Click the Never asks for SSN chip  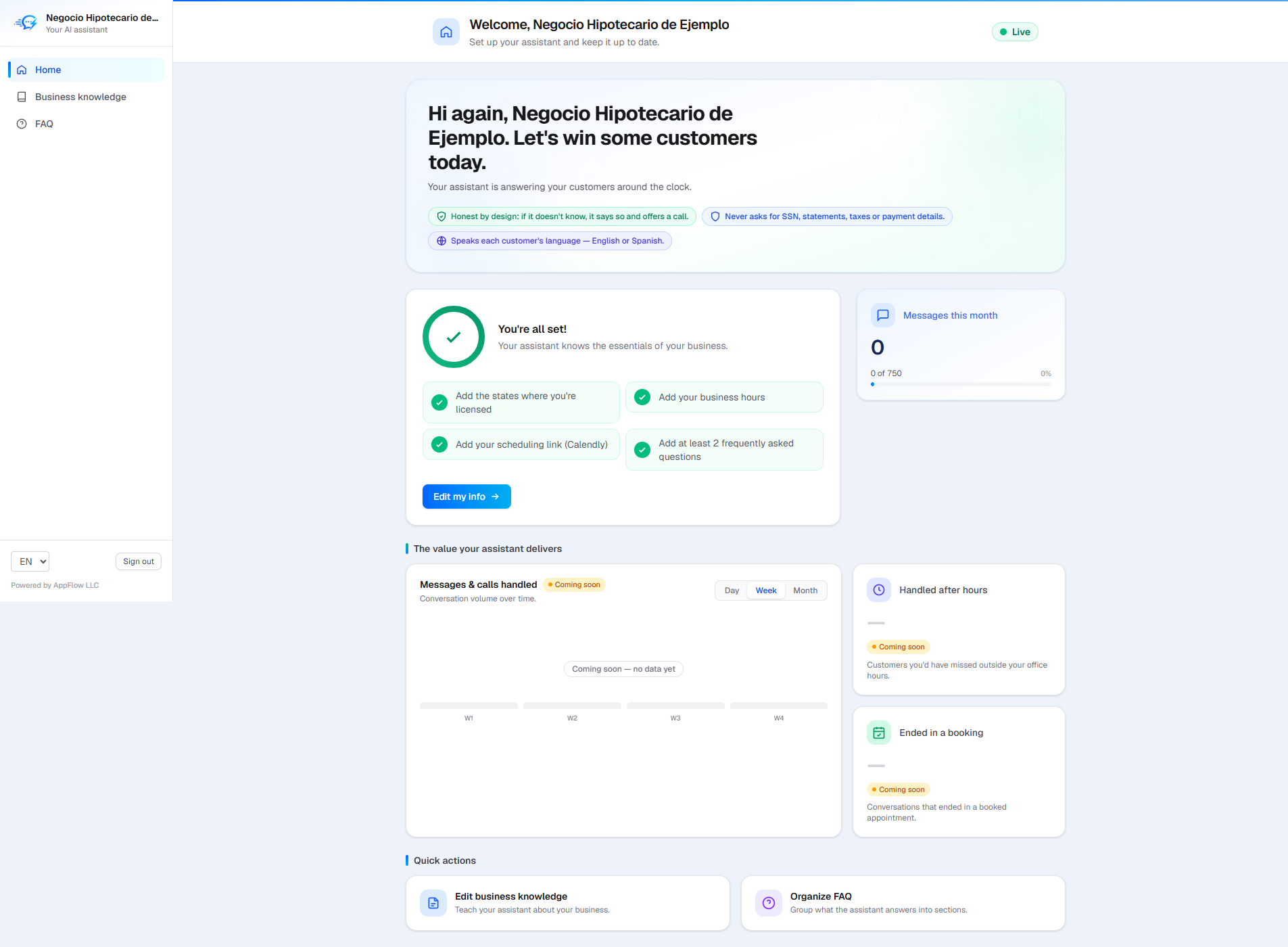pos(827,216)
